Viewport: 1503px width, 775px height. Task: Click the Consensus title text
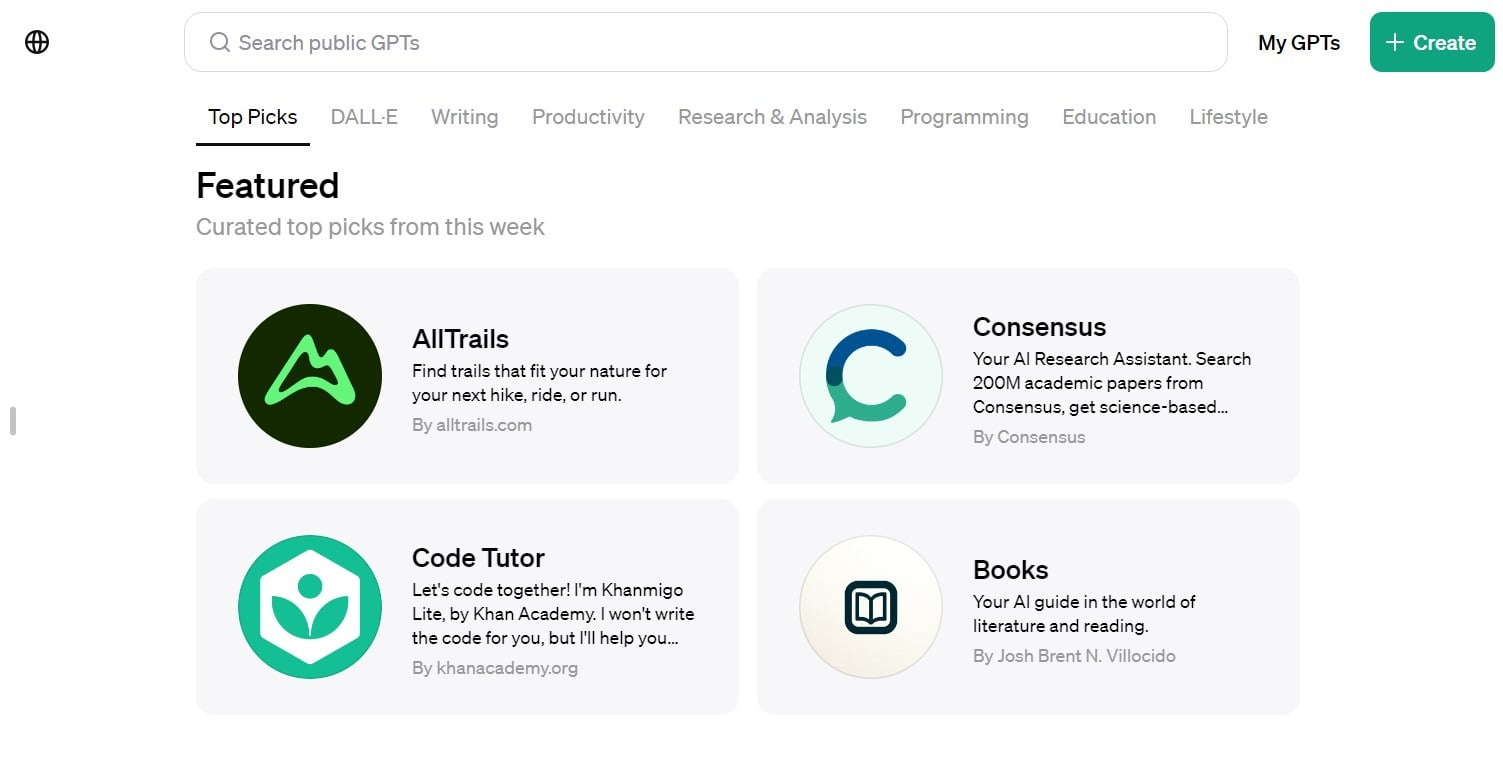coord(1039,327)
